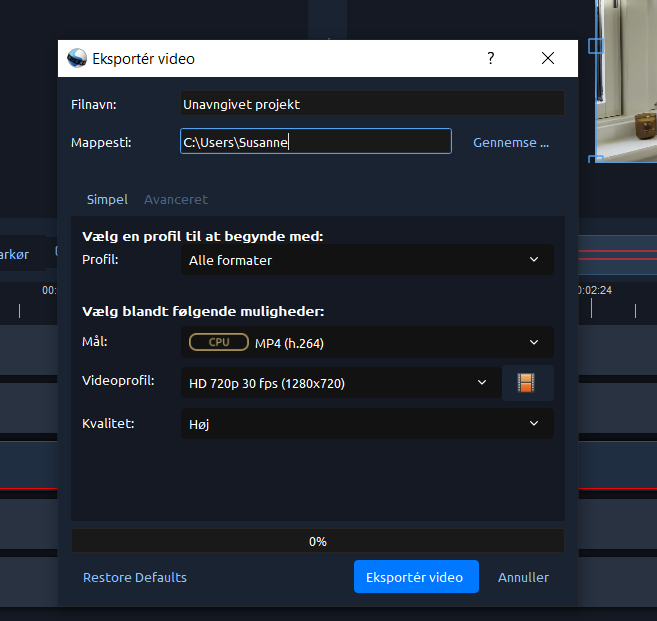Screen dimensions: 657x621
Task: Click the OpenShot logo in the title bar
Action: (x=76, y=59)
